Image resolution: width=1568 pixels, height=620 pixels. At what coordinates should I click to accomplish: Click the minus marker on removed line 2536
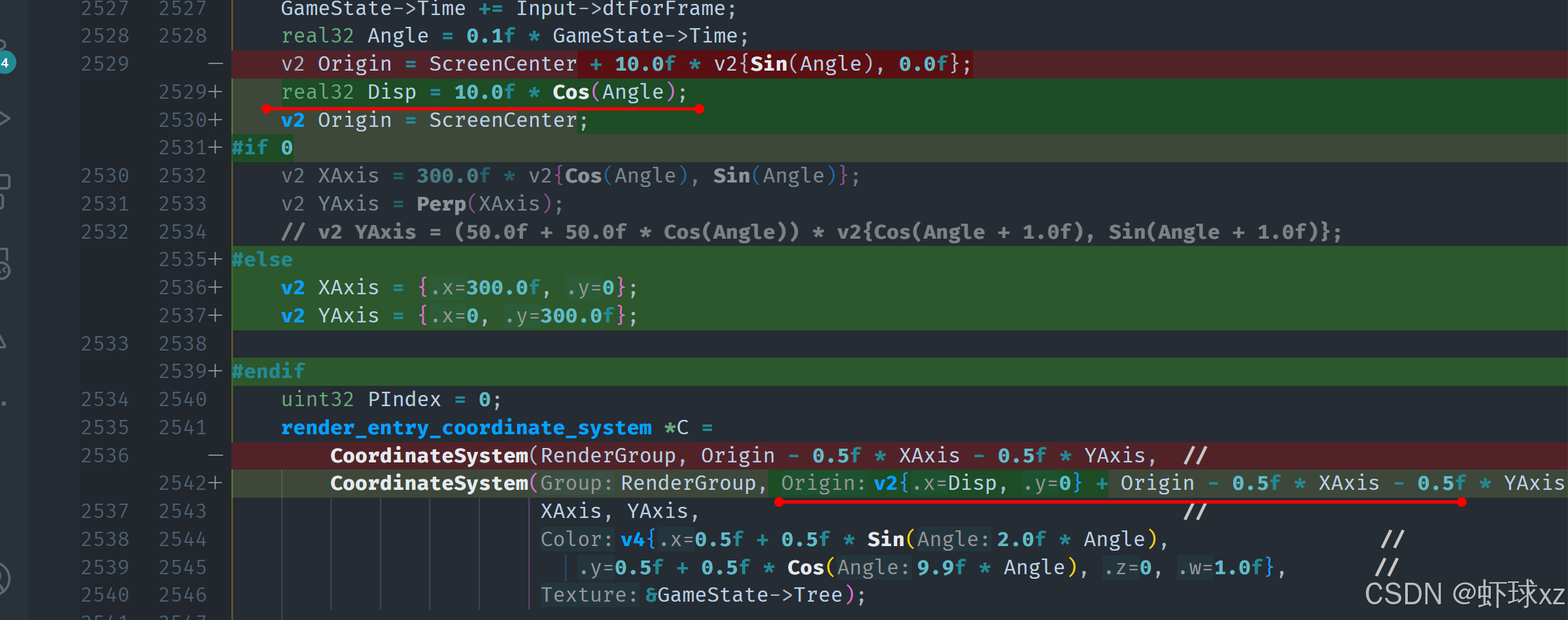click(216, 455)
